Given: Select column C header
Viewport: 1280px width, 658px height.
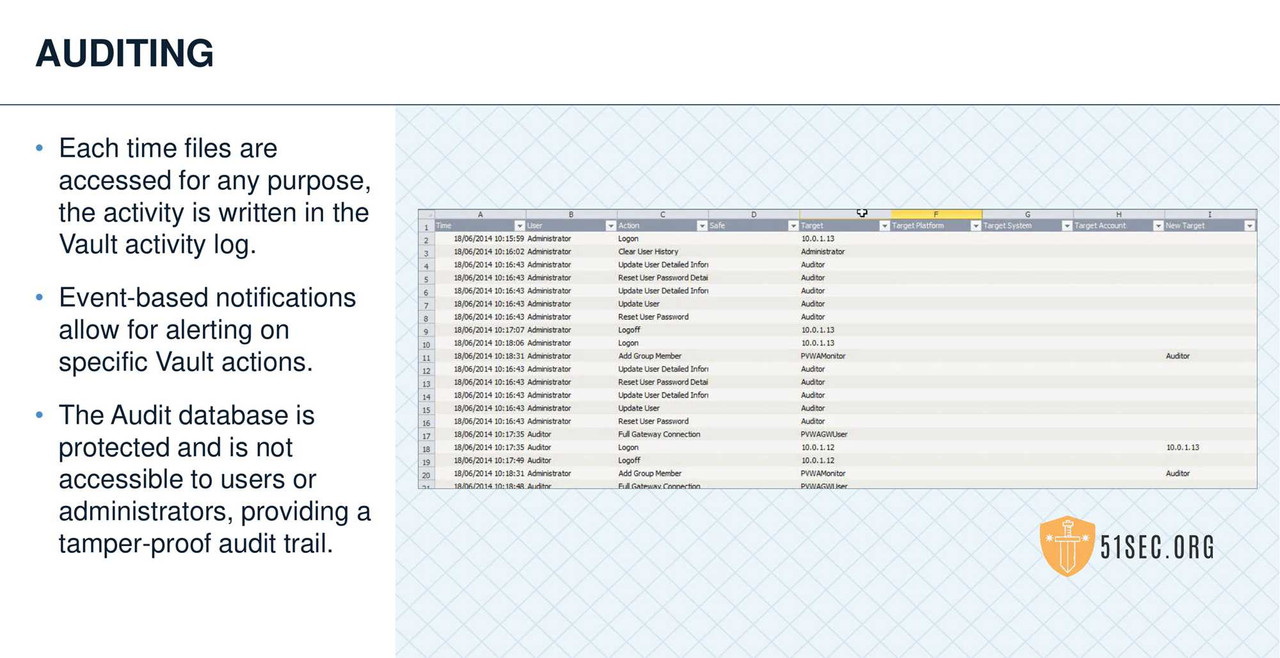Looking at the screenshot, I should 662,214.
